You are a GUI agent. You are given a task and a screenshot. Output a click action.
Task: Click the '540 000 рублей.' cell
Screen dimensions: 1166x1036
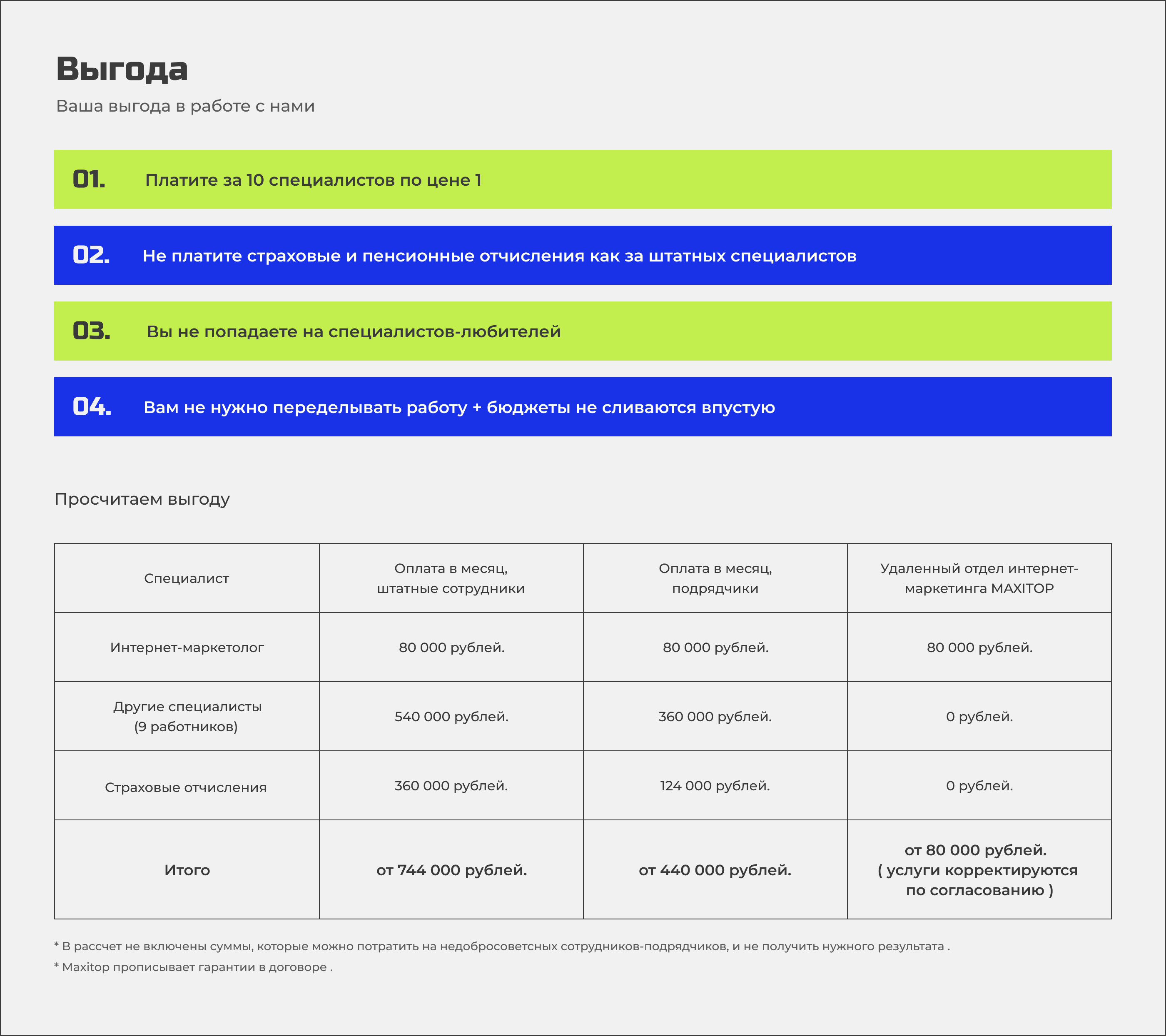(x=451, y=717)
